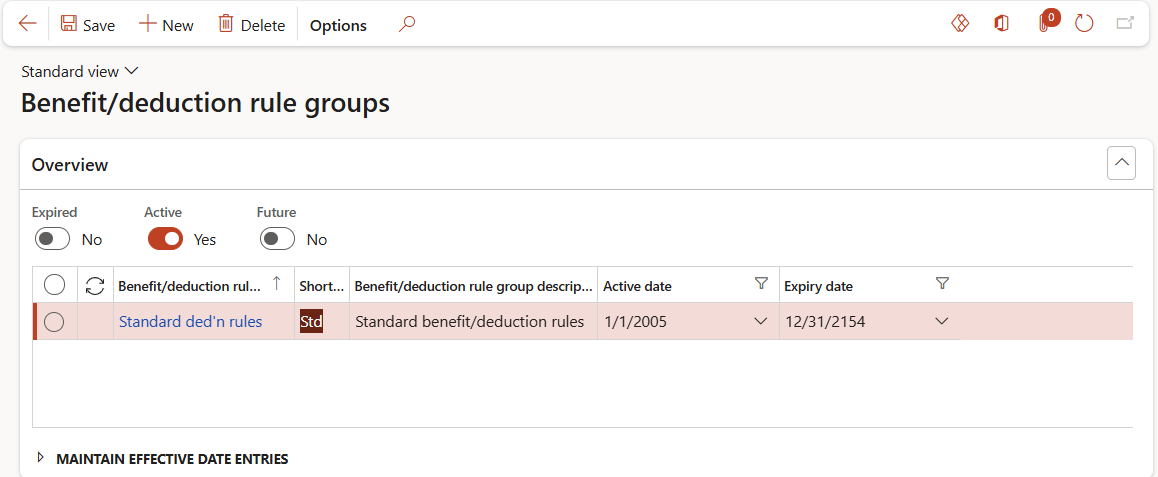Click the Active date column header

pos(637,286)
